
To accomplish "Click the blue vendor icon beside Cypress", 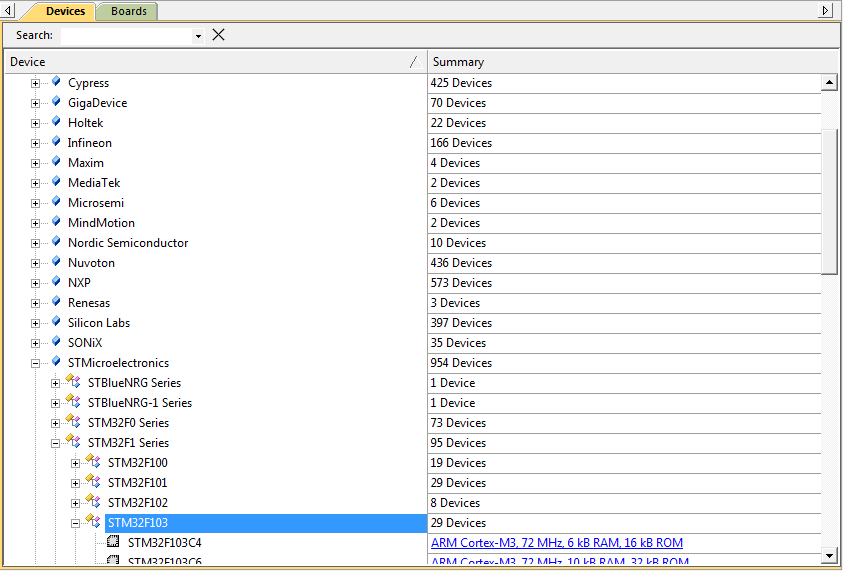I will coord(56,82).
